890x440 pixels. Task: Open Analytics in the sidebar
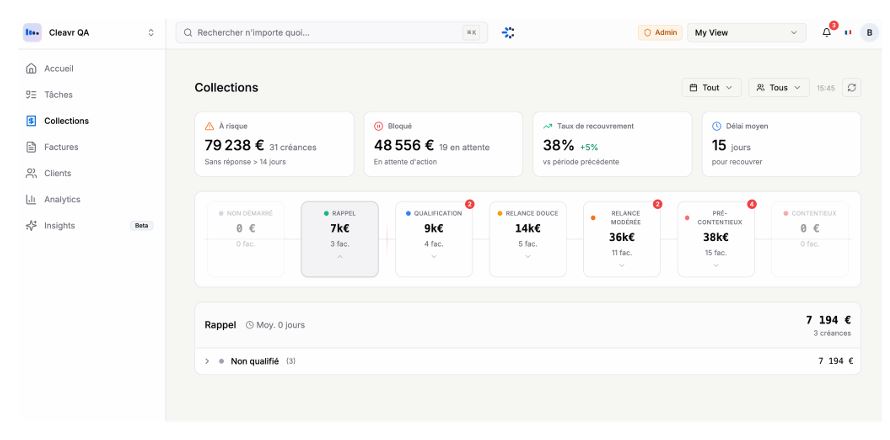click(x=60, y=199)
